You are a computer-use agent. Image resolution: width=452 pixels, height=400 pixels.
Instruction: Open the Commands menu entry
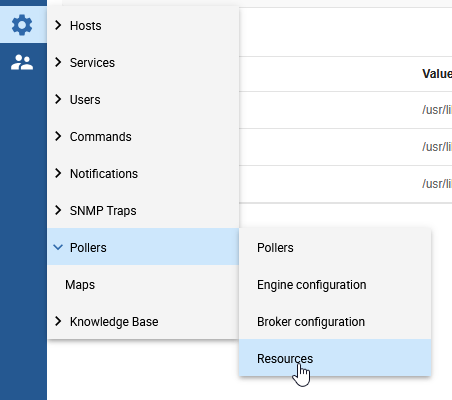point(143,136)
